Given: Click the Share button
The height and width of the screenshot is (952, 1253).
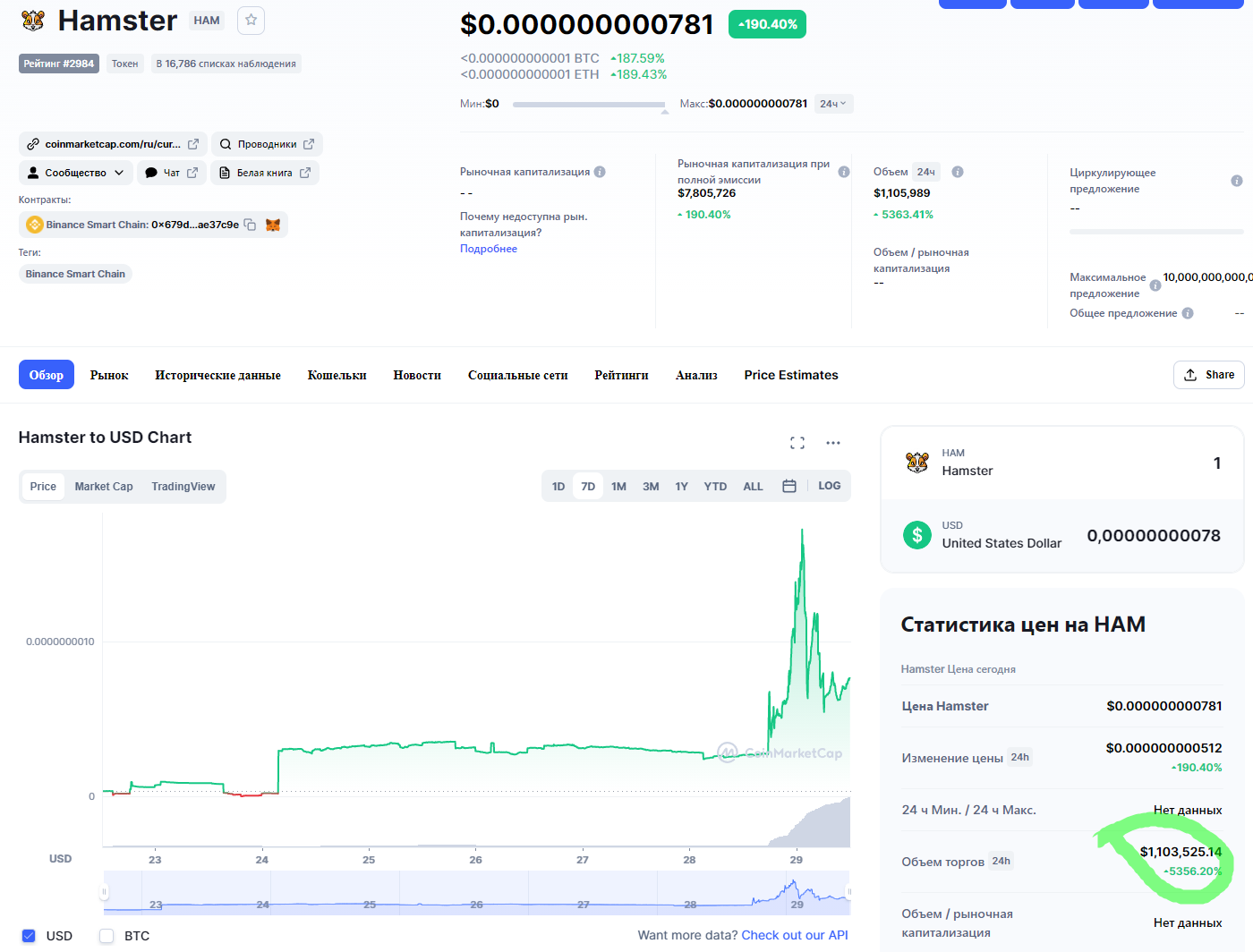Looking at the screenshot, I should [x=1209, y=375].
